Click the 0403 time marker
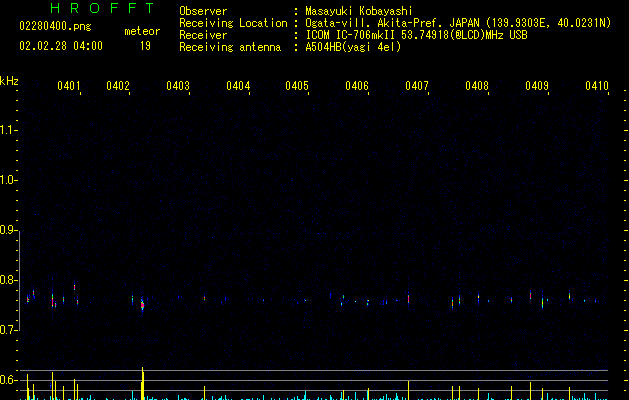629x400 pixels. click(178, 86)
